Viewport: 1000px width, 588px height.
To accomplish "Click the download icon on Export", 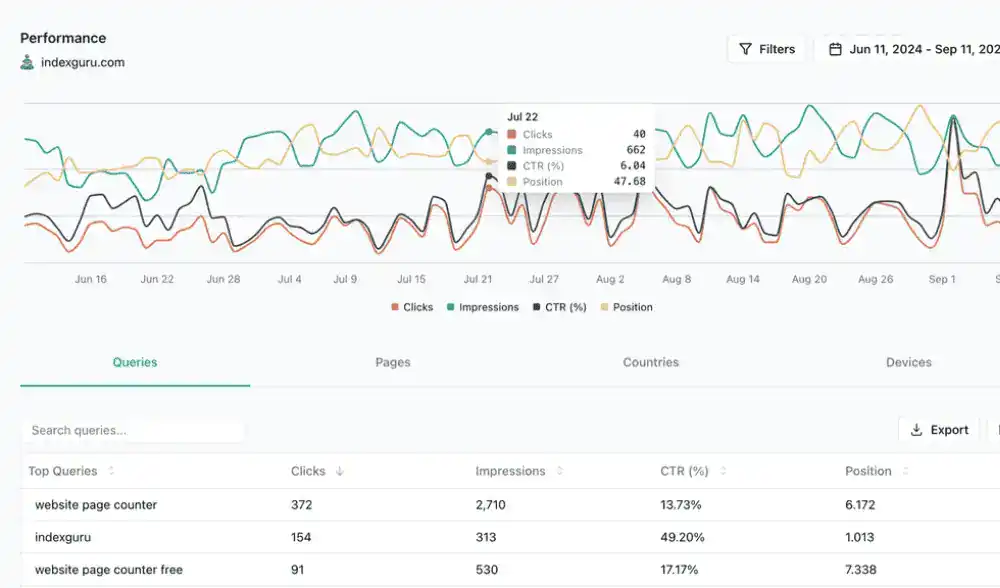I will [x=916, y=430].
